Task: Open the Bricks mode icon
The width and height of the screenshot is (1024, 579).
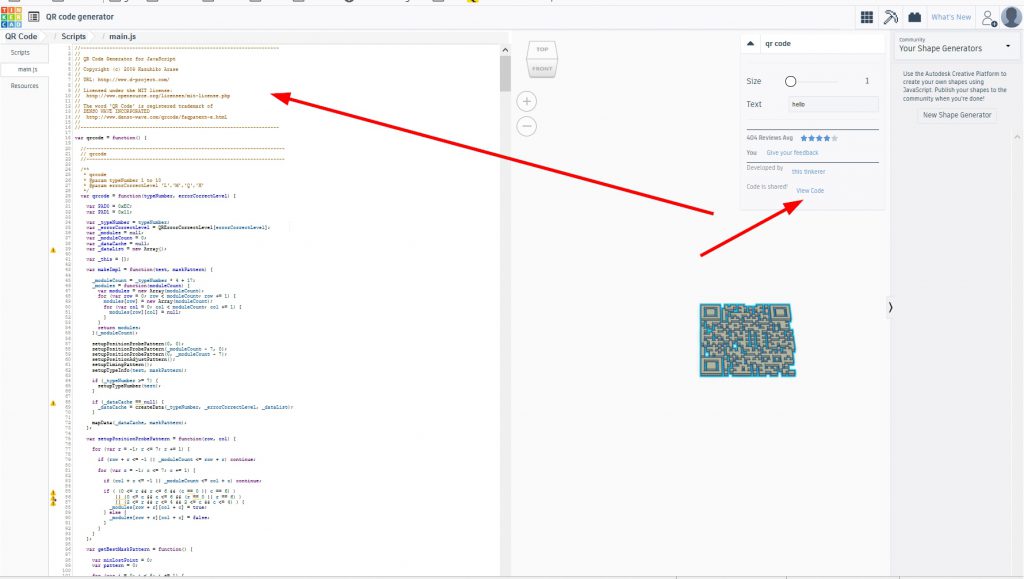Action: point(914,17)
